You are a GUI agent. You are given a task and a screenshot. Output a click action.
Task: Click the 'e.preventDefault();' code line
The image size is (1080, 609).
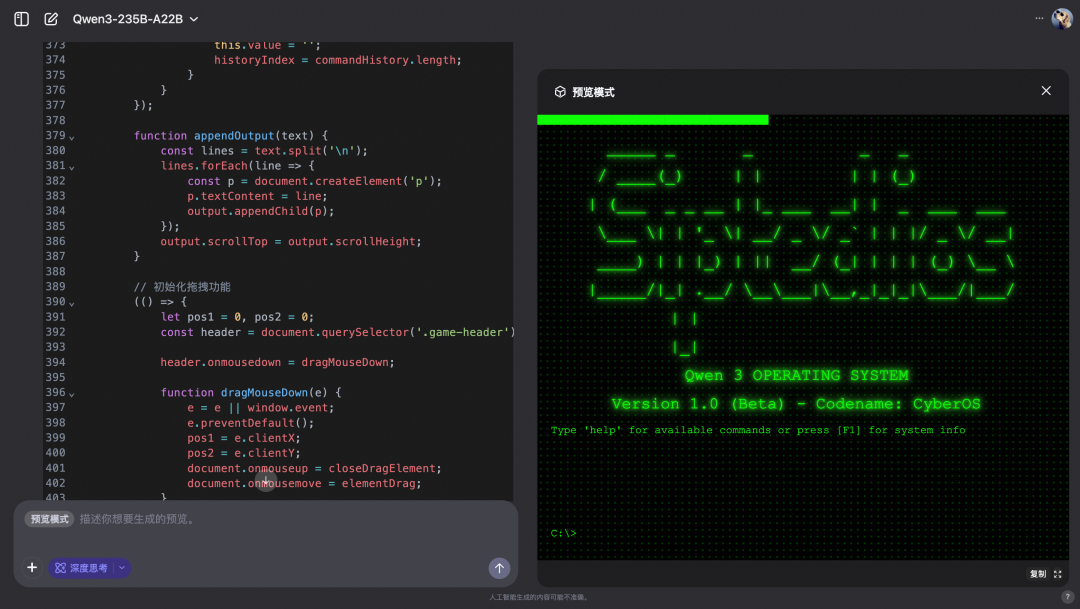[251, 423]
